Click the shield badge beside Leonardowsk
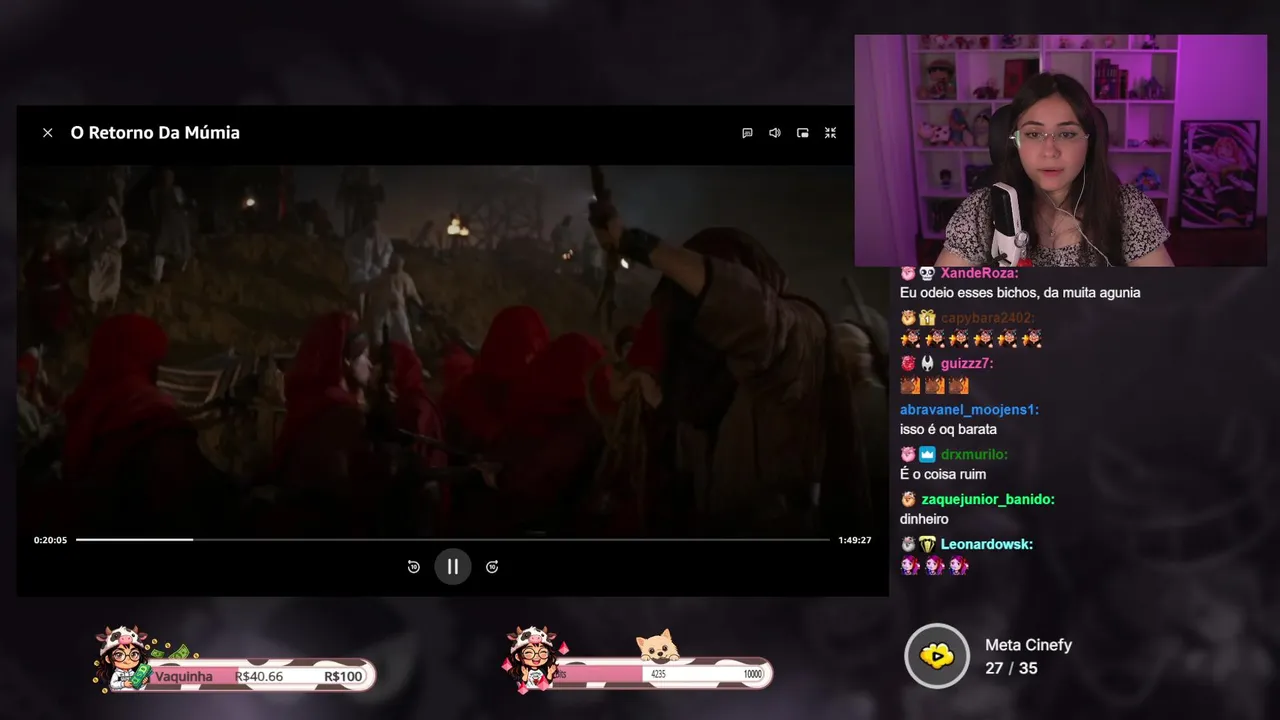The width and height of the screenshot is (1280, 720). (928, 544)
